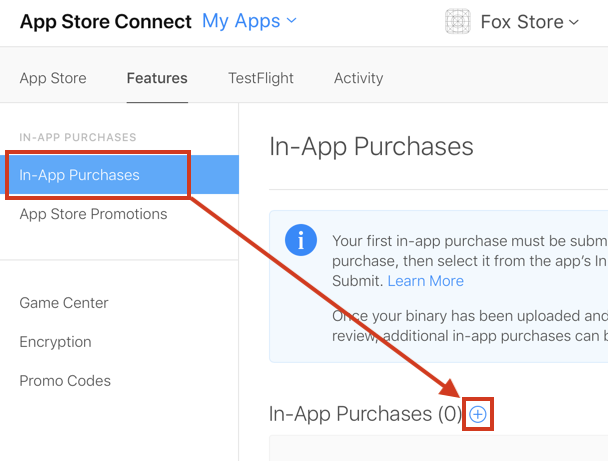Viewport: 608px width, 461px height.
Task: Open the TestFlight tab
Action: tap(261, 78)
